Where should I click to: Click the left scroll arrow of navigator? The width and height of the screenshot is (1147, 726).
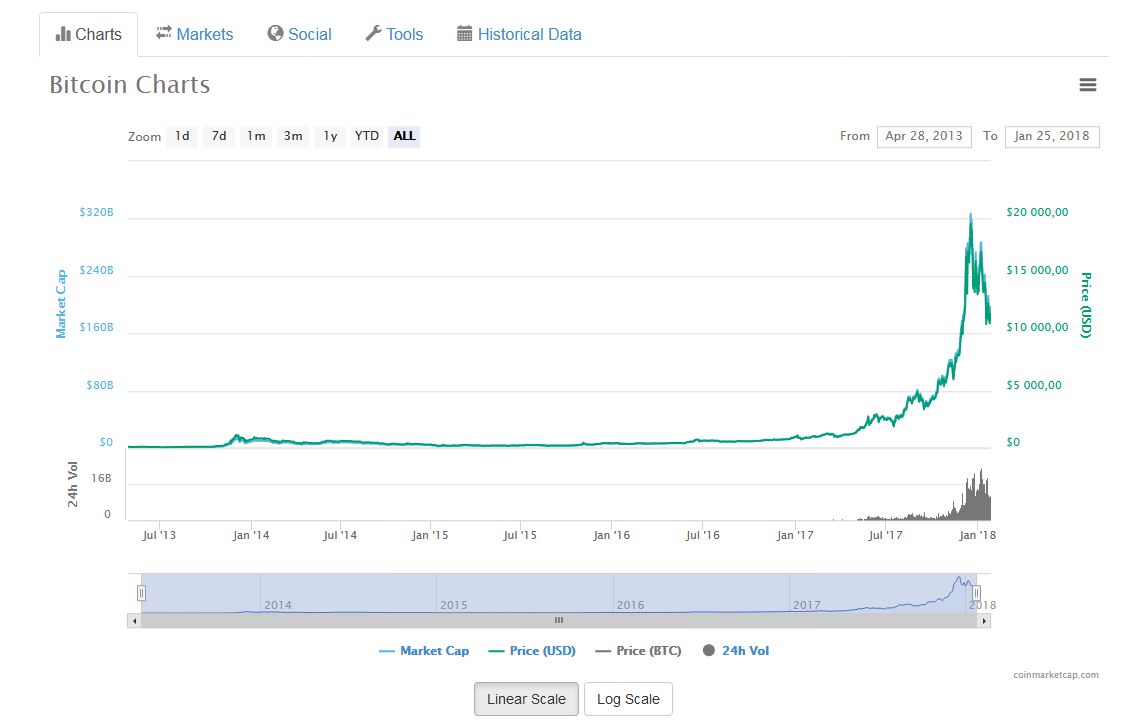(134, 621)
